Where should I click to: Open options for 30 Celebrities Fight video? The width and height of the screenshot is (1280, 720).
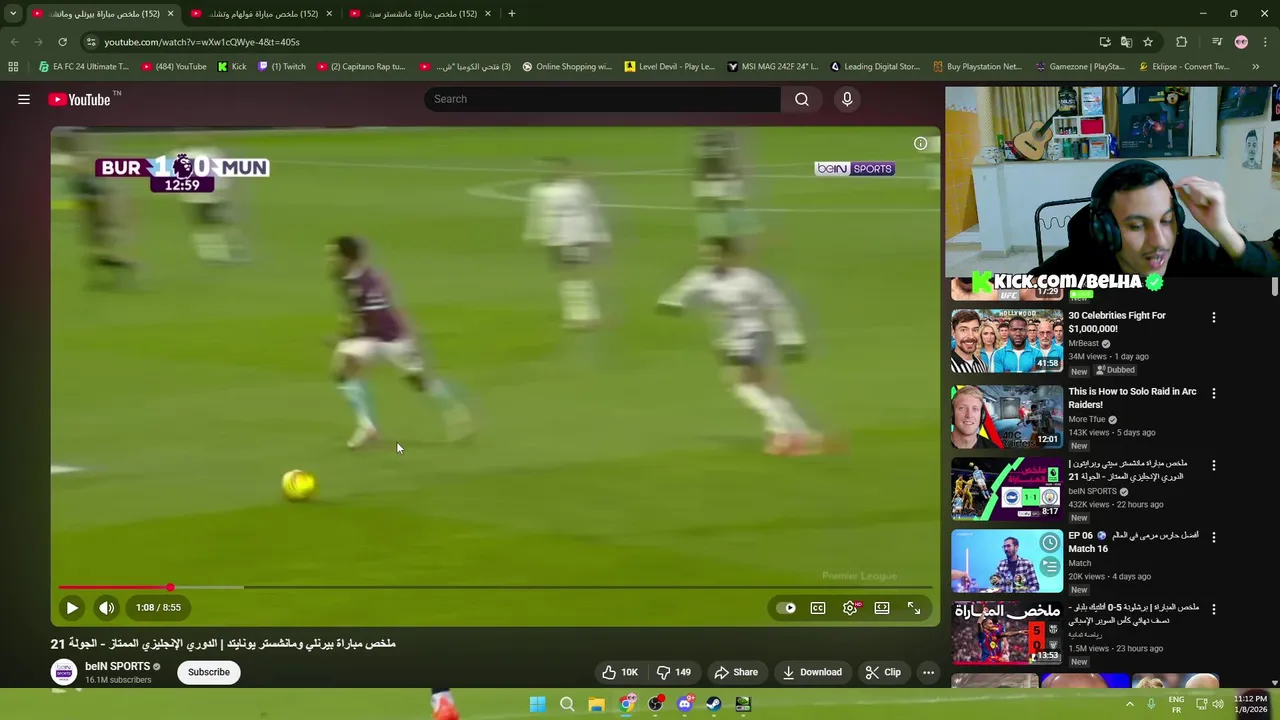[x=1214, y=317]
